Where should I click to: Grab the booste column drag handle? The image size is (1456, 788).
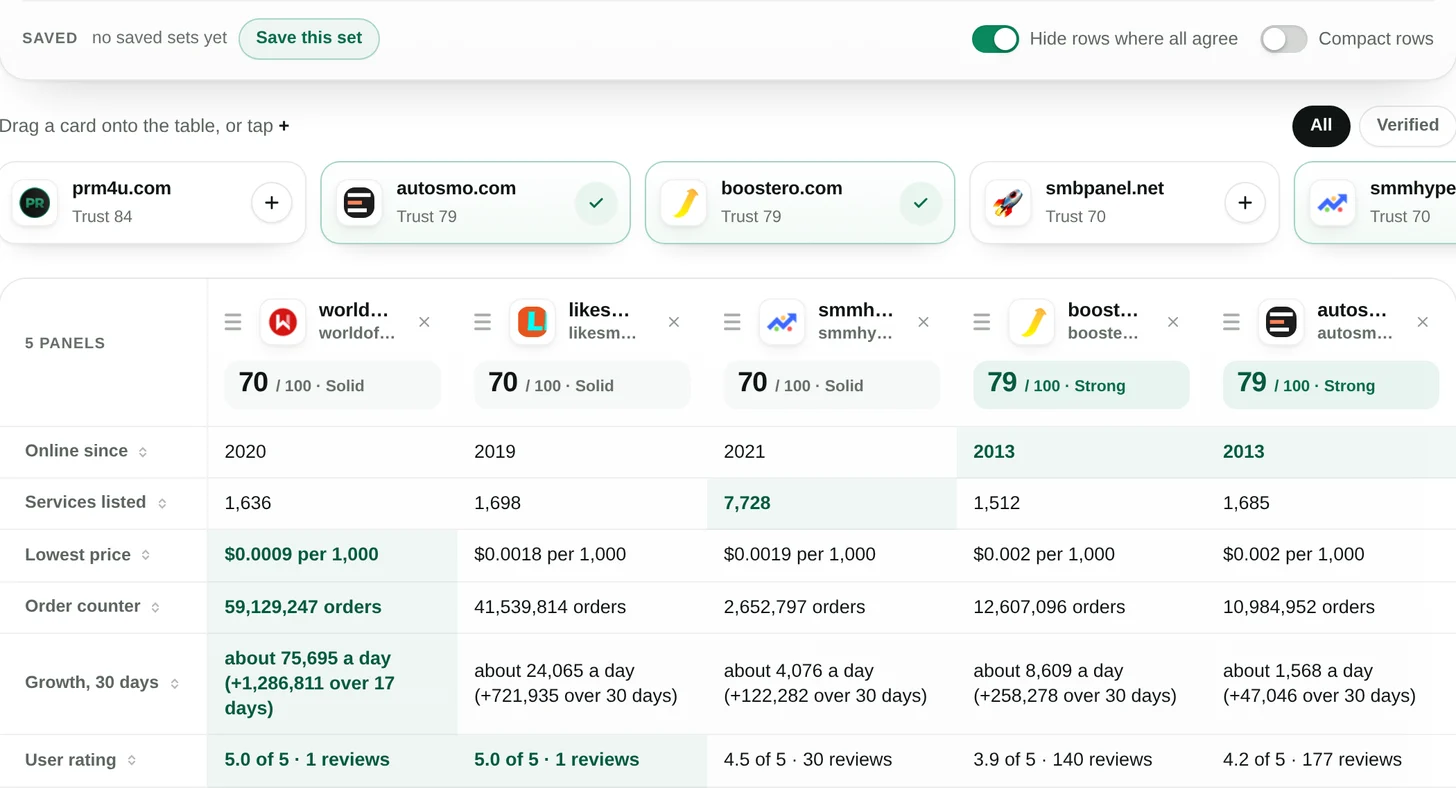click(x=982, y=322)
